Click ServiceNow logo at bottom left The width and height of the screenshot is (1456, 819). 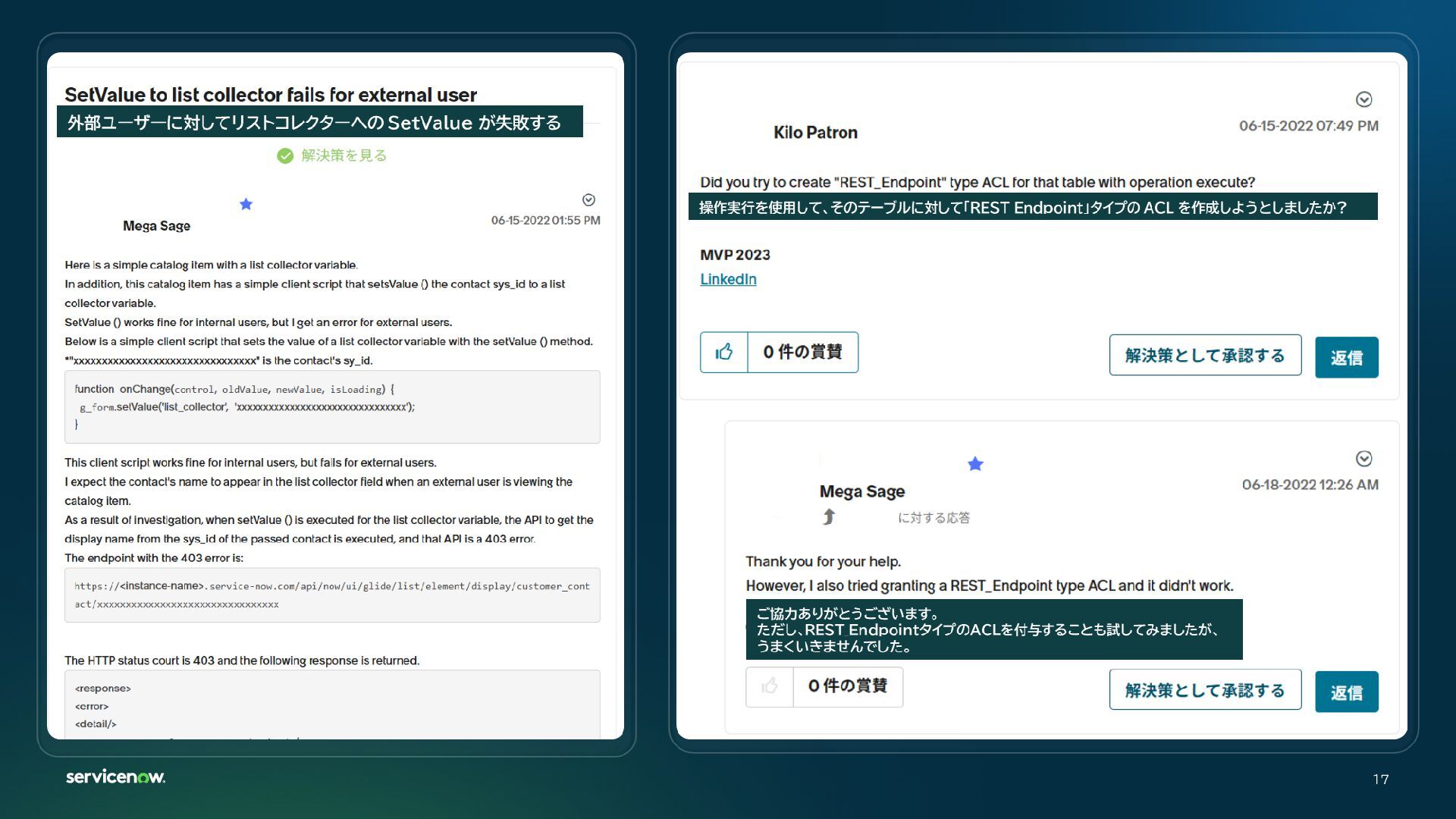[x=115, y=777]
